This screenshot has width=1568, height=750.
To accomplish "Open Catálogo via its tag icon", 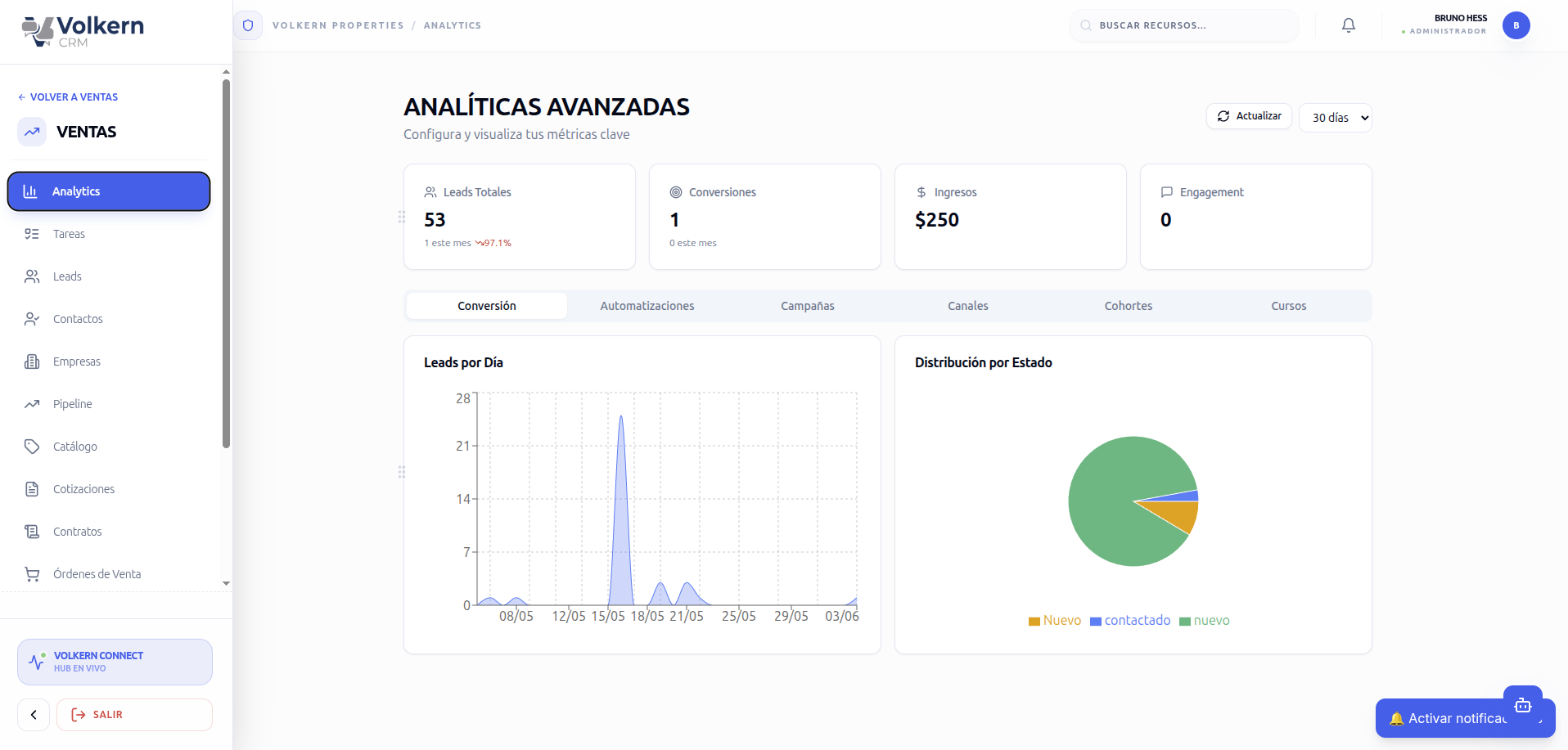I will (x=32, y=447).
